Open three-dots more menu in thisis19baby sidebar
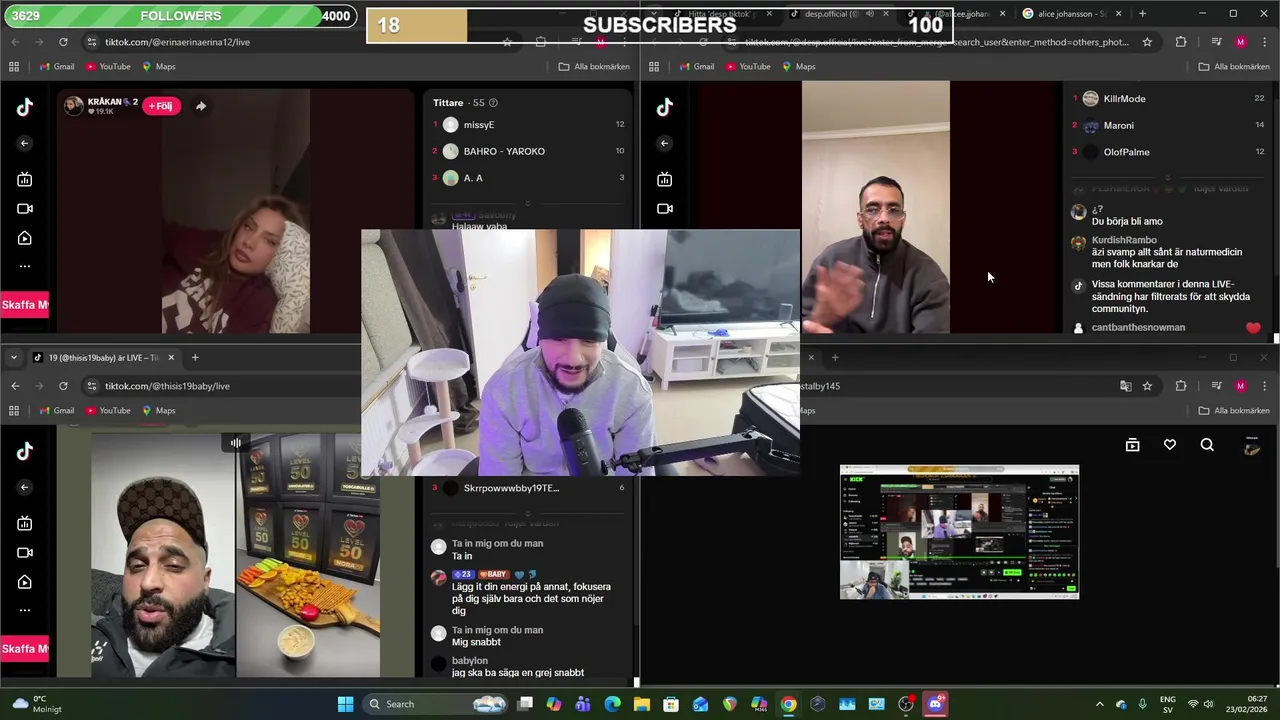The height and width of the screenshot is (720, 1280). click(25, 610)
